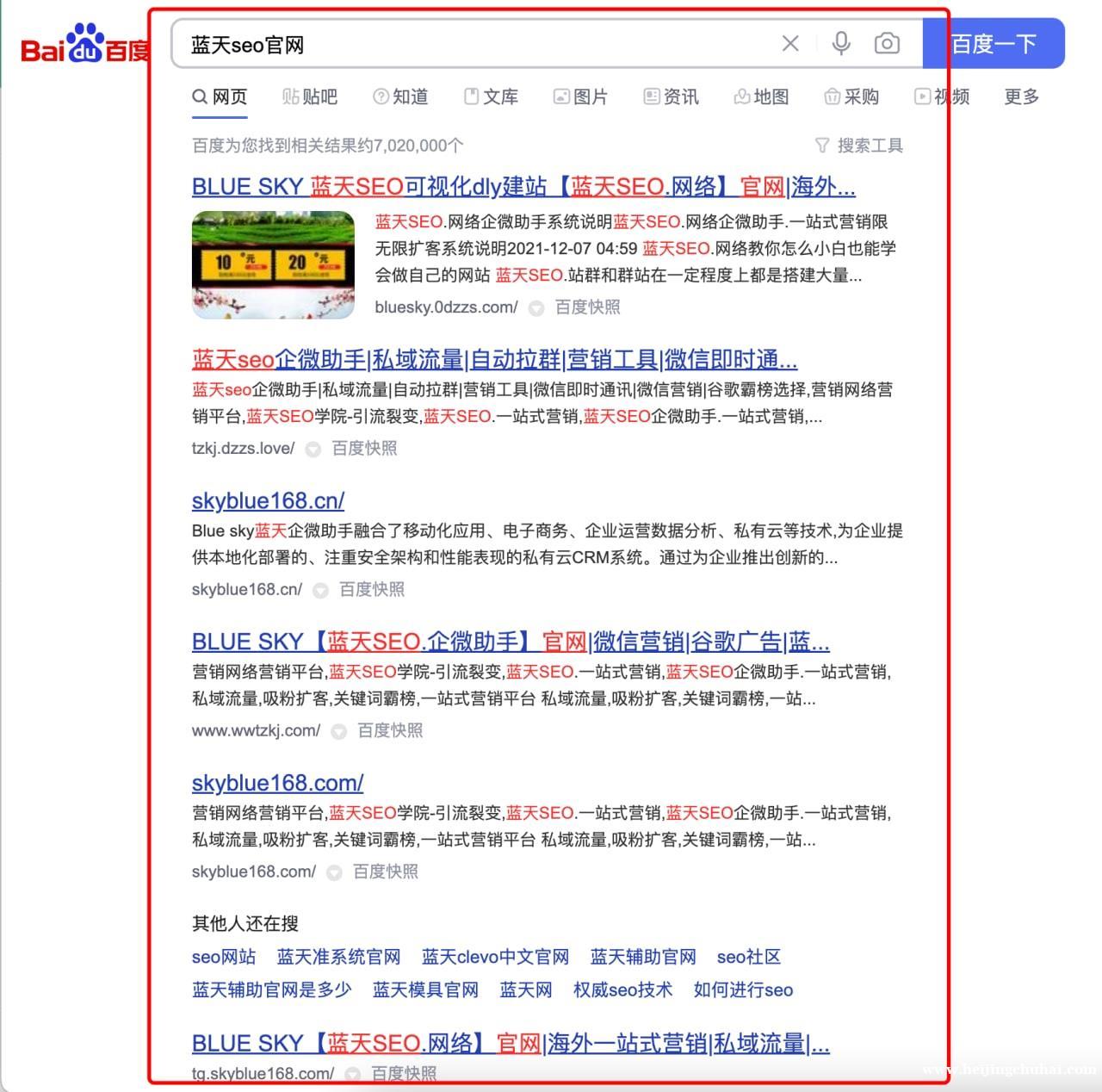Click the 百度一下 search button
The width and height of the screenshot is (1102, 1092).
pos(994,44)
